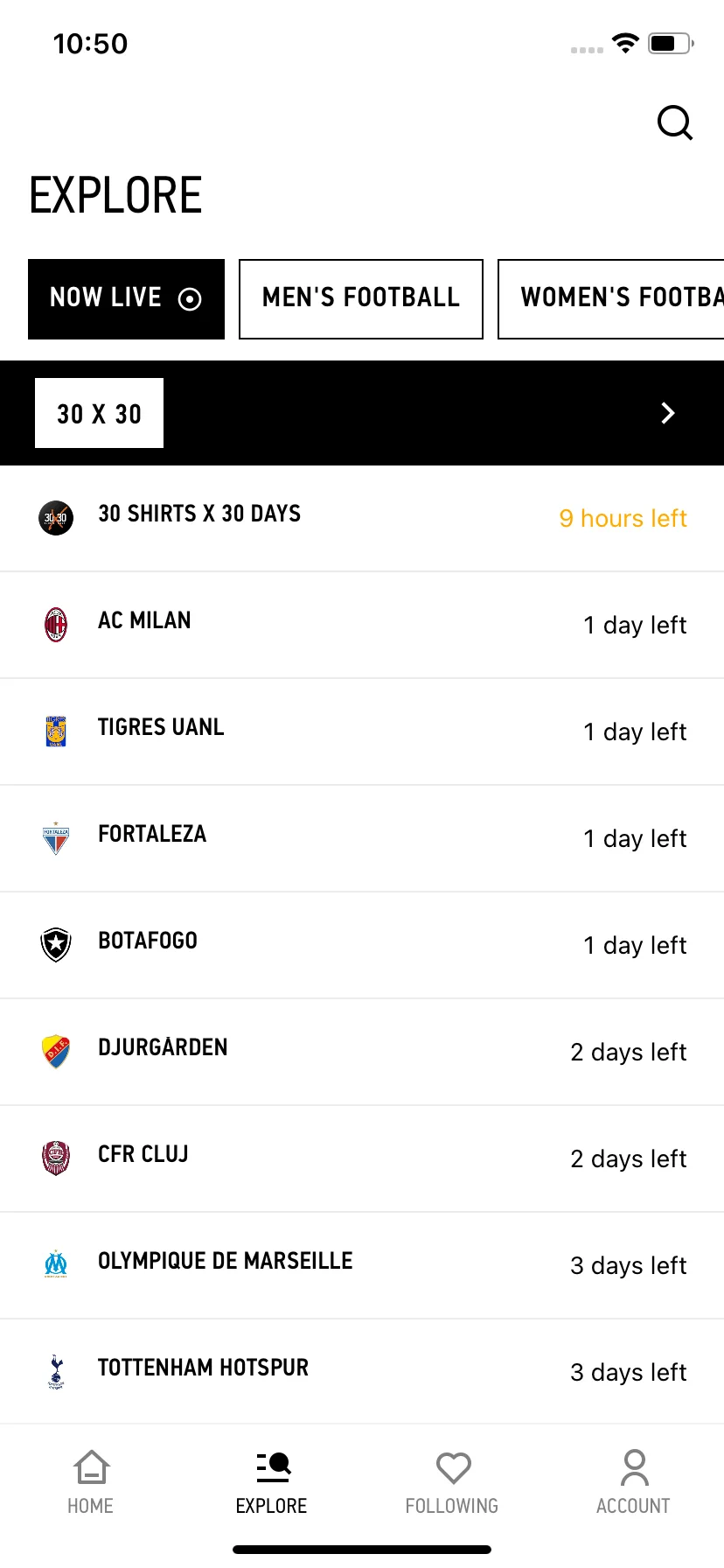Tap the Tottenham Hotspur cockerel icon
724x1568 pixels.
(56, 1372)
